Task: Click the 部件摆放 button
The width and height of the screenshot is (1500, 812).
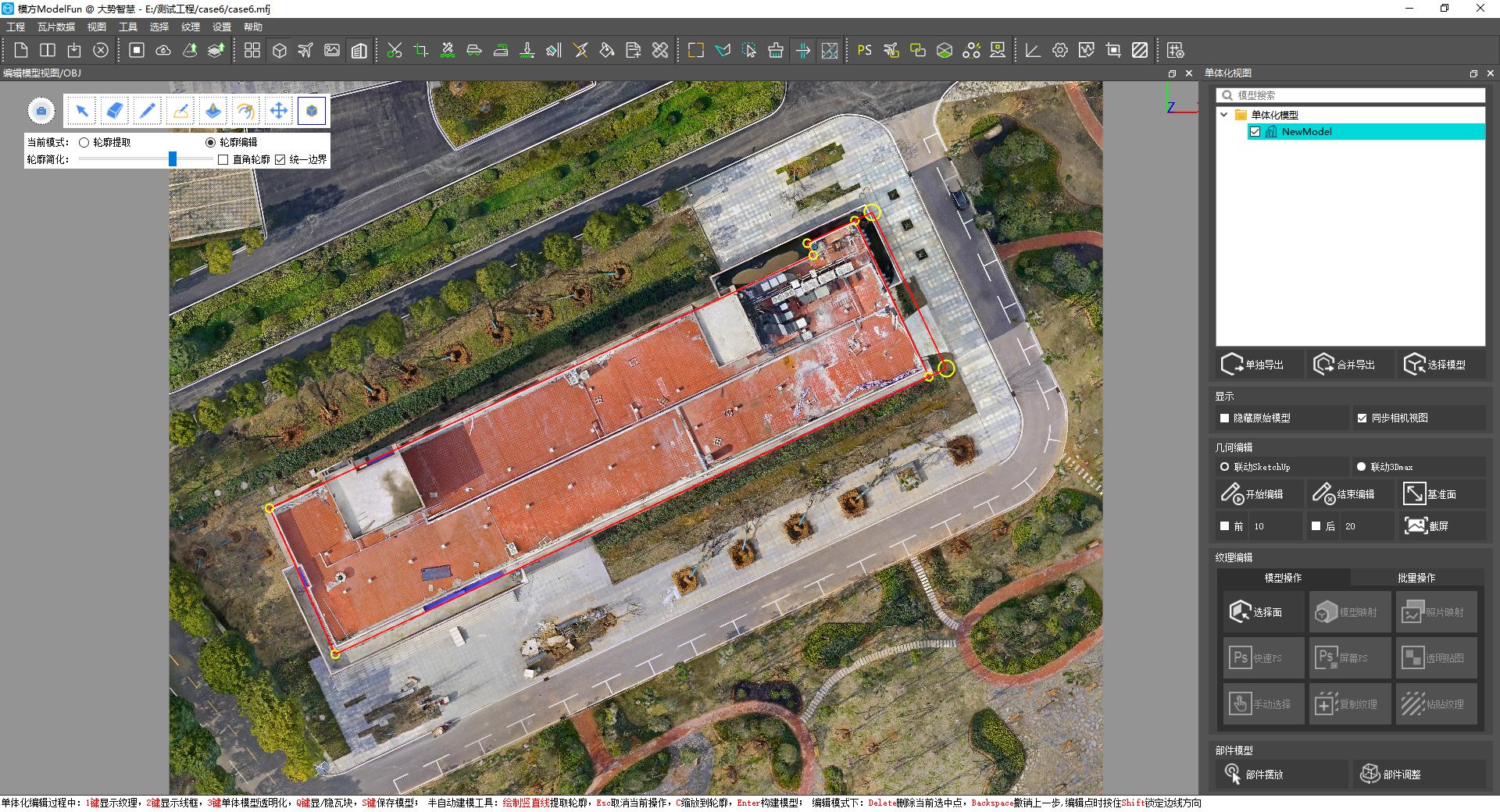Action: click(x=1283, y=774)
